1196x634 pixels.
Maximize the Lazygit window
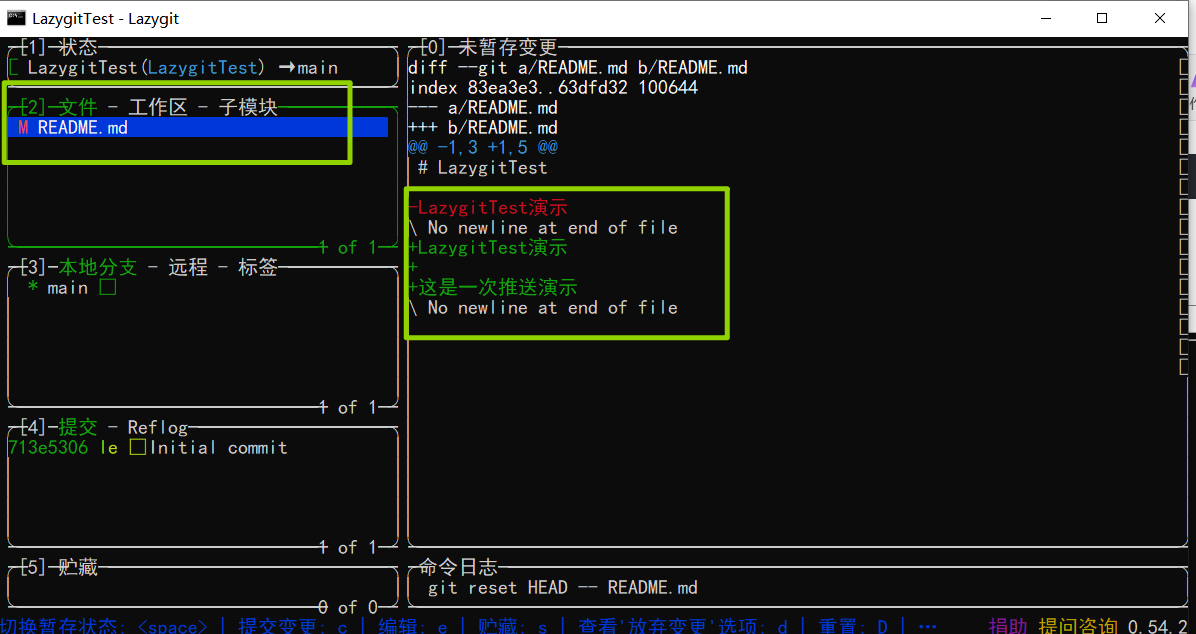(1102, 18)
